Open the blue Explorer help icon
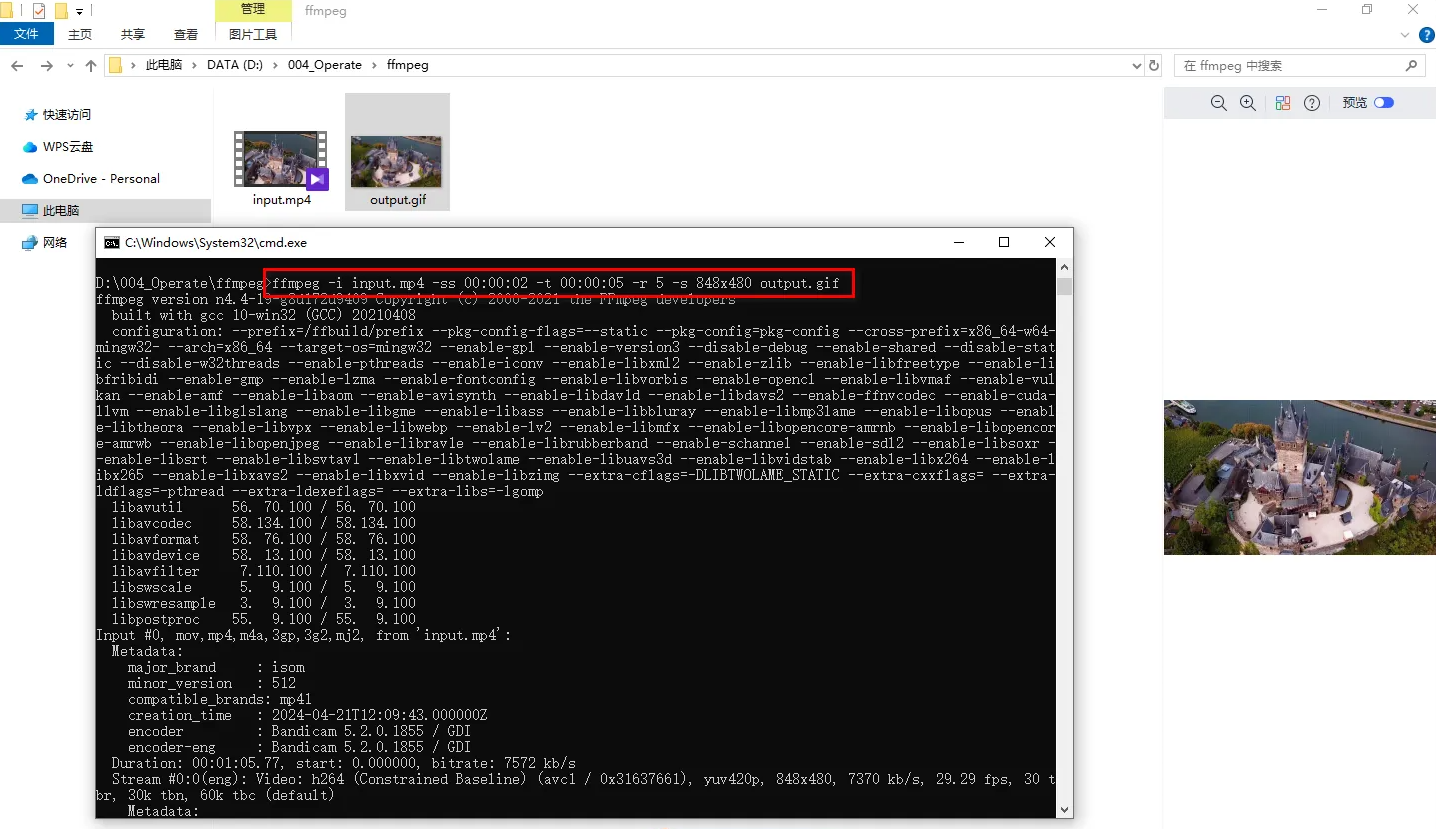Viewport: 1436px width, 829px height. click(x=1427, y=34)
